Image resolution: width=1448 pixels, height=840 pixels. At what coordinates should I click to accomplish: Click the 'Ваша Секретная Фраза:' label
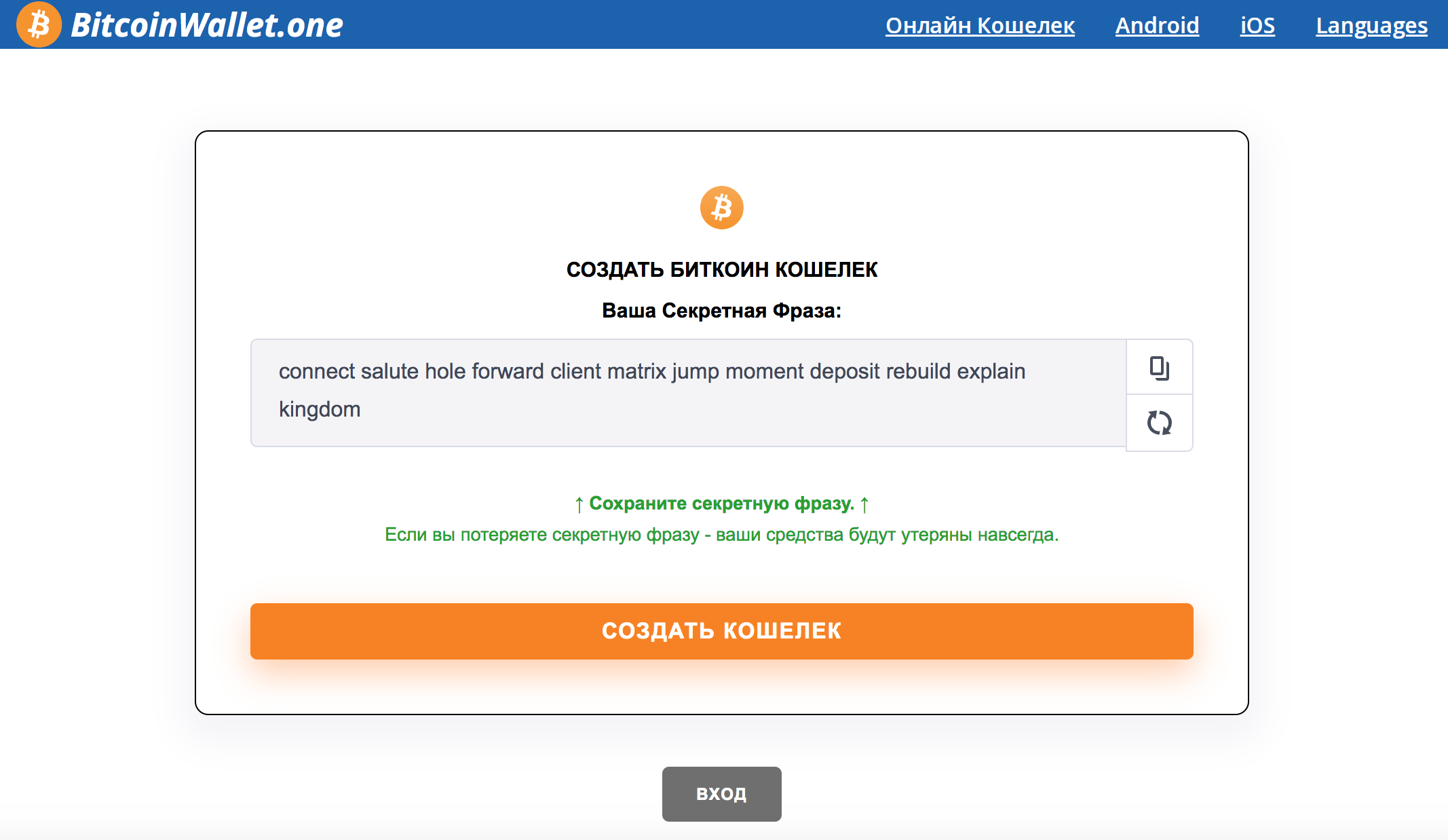(x=721, y=311)
